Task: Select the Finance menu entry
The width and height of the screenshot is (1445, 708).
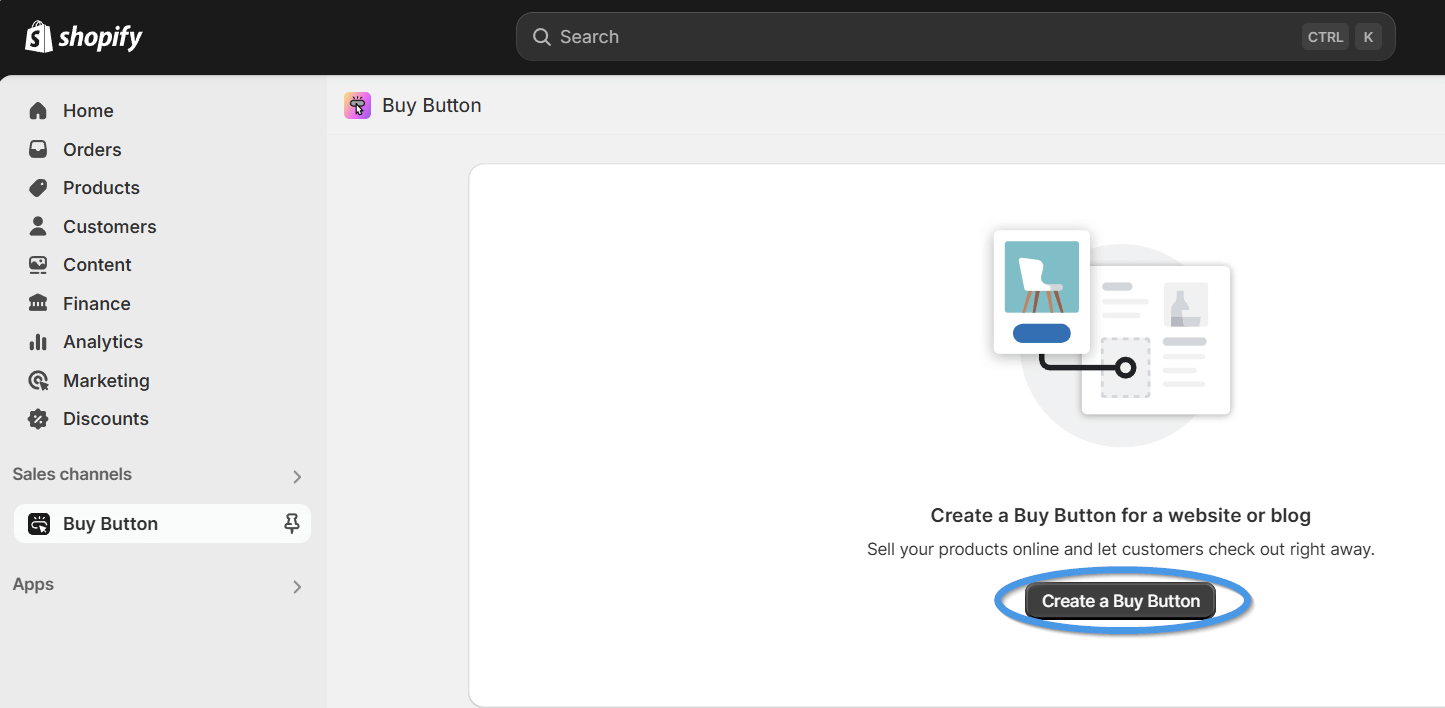Action: 97,303
